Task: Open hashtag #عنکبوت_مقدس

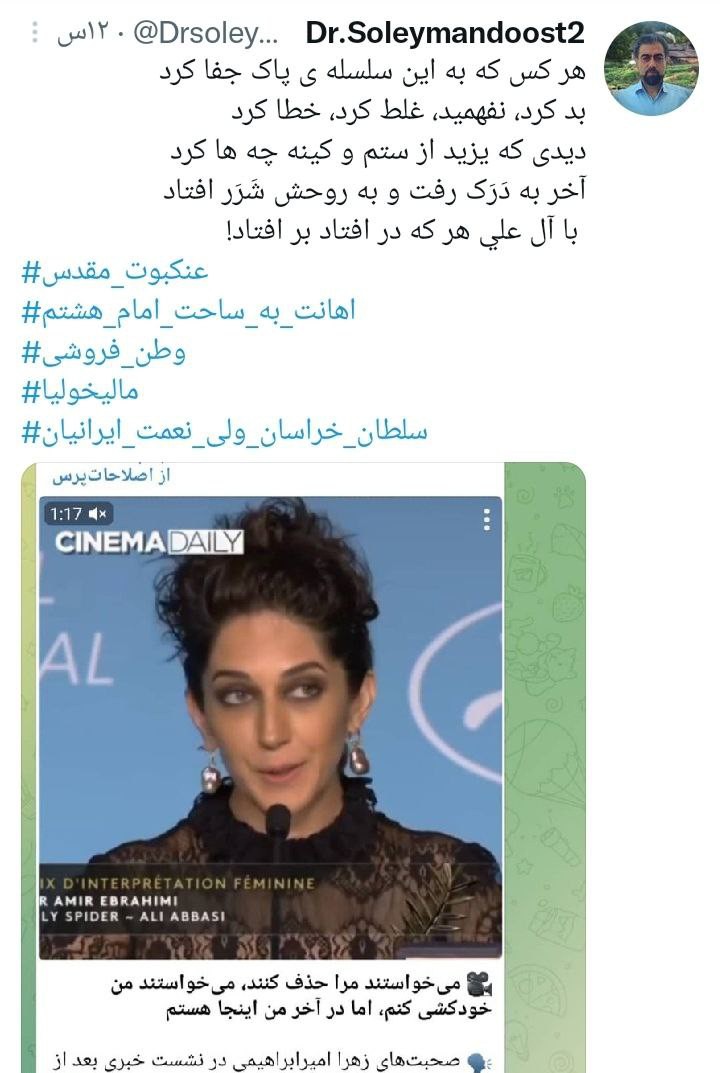Action: [114, 271]
